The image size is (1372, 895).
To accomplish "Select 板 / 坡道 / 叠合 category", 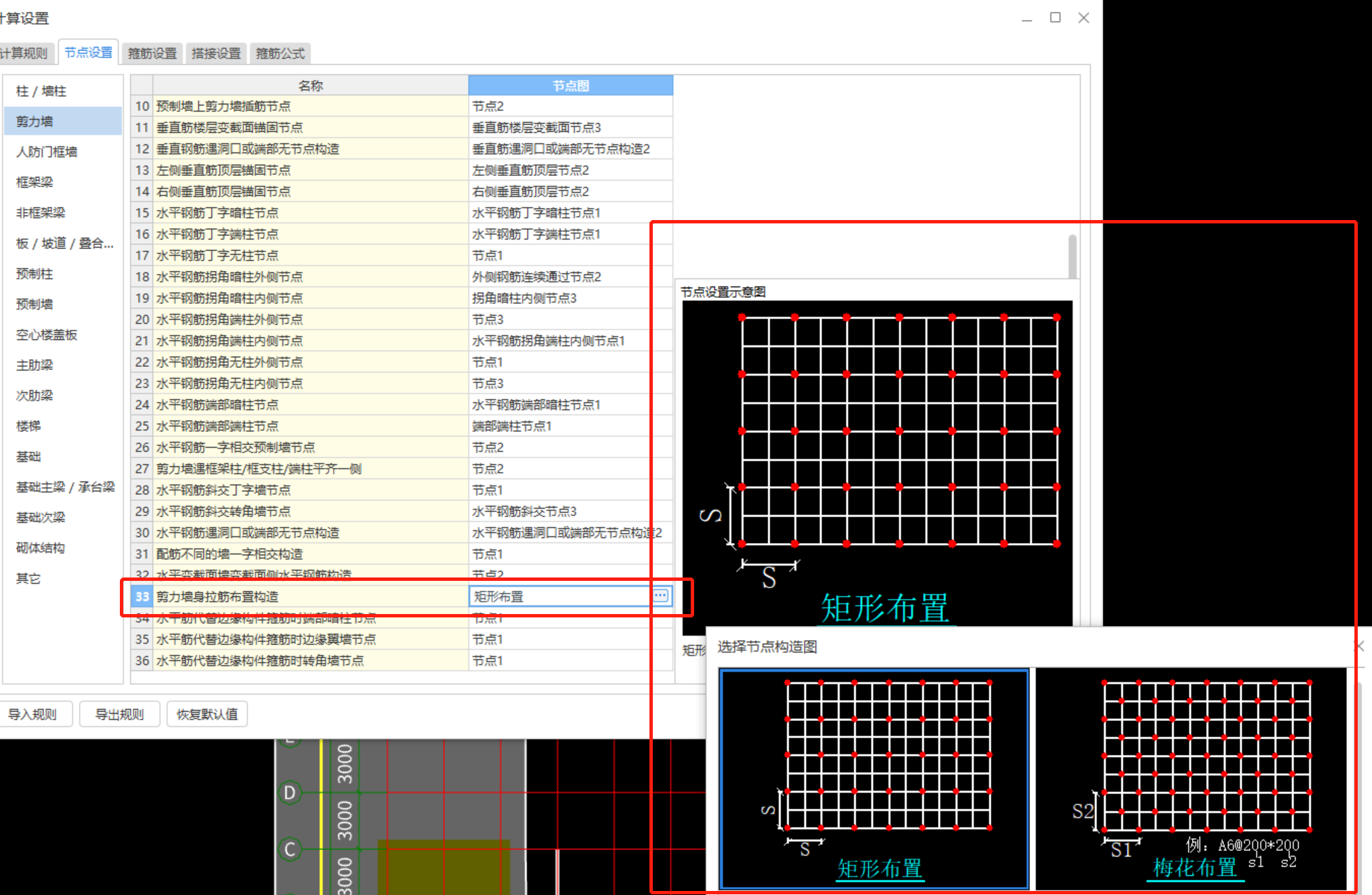I will click(62, 243).
